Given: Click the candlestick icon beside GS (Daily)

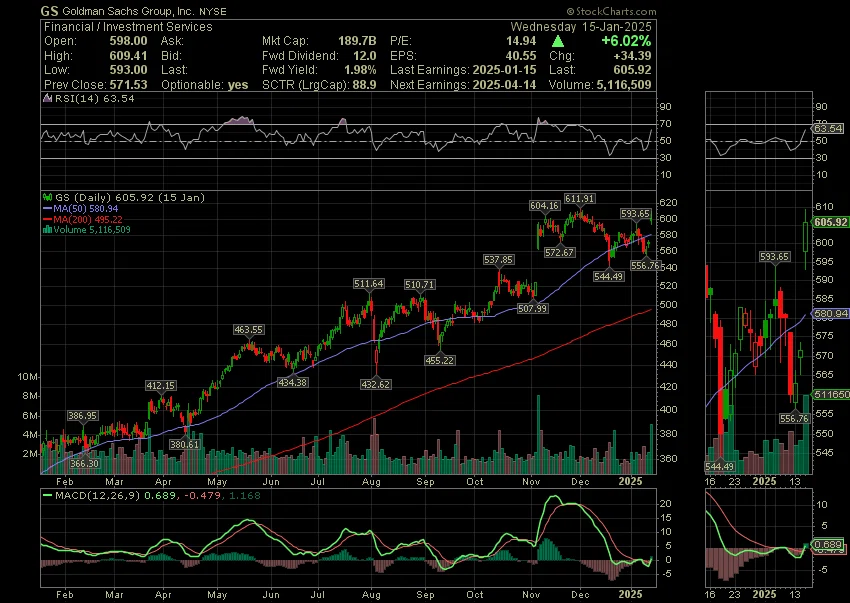Looking at the screenshot, I should pos(48,197).
